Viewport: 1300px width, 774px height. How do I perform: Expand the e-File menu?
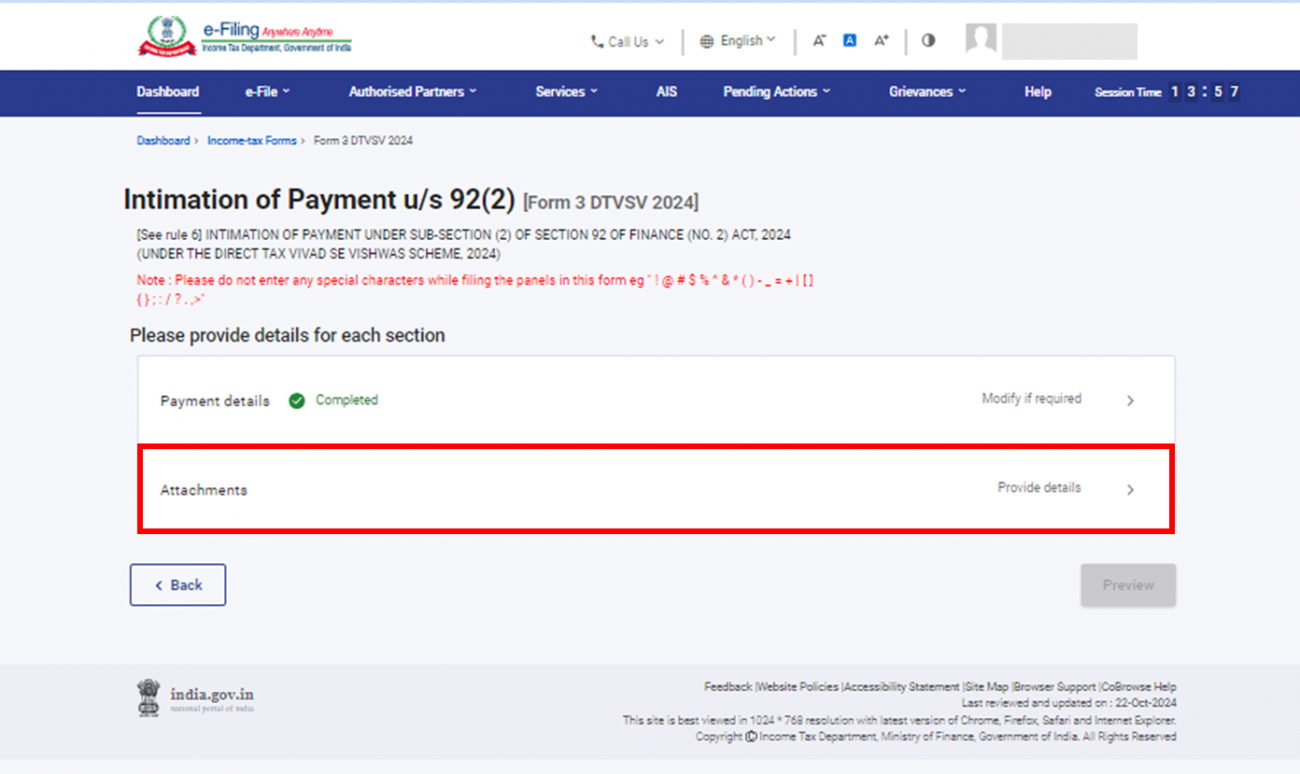pos(266,91)
